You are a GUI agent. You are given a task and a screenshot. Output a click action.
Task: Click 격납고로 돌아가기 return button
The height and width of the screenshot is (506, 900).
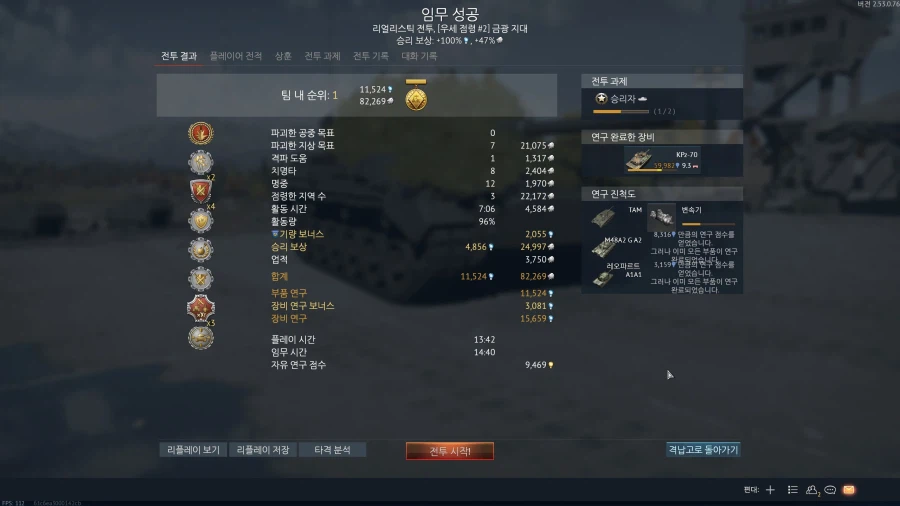click(x=703, y=450)
